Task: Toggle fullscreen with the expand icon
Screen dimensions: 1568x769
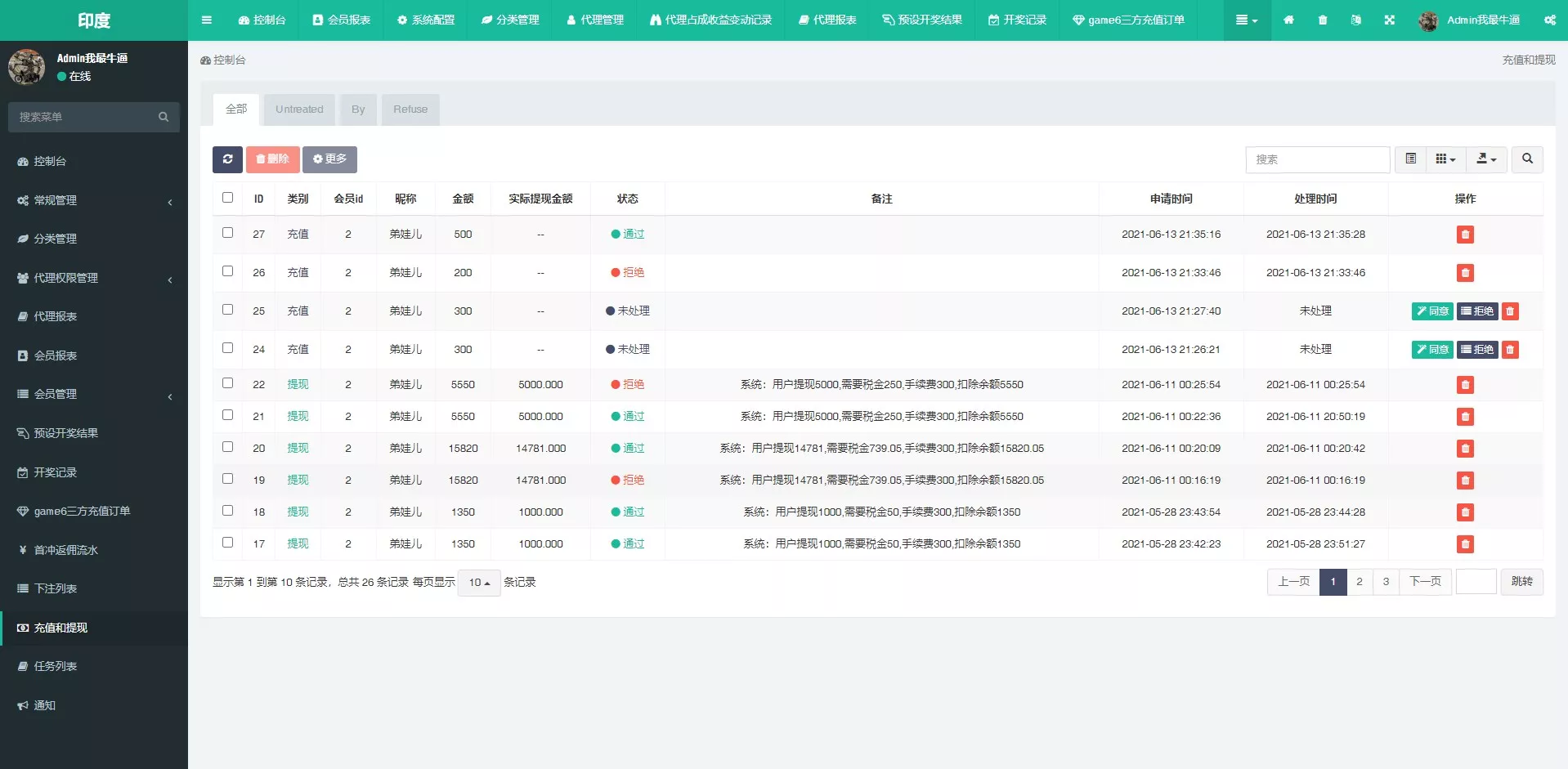Action: tap(1390, 20)
